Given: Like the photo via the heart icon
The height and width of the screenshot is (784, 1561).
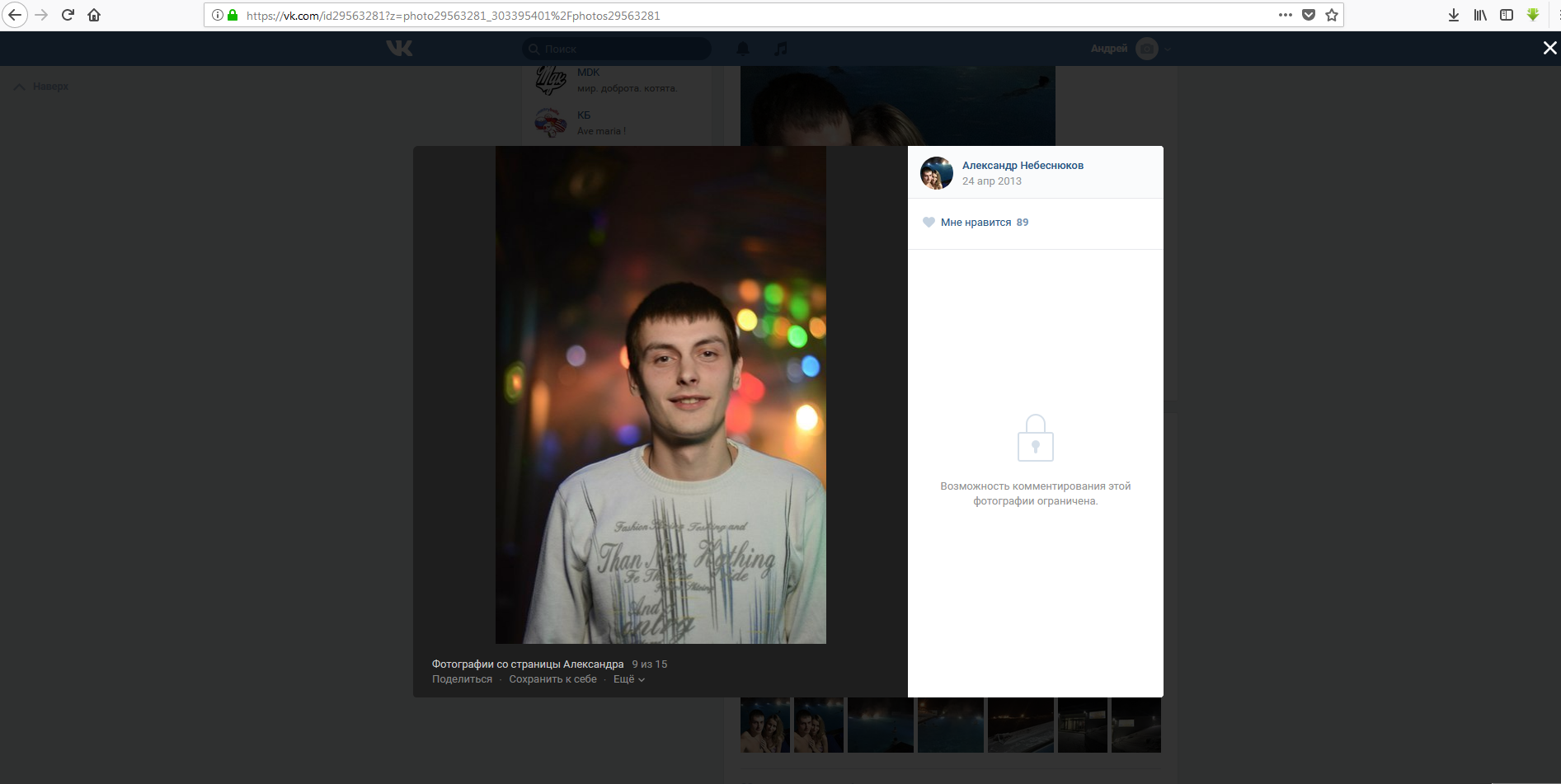Looking at the screenshot, I should [929, 223].
